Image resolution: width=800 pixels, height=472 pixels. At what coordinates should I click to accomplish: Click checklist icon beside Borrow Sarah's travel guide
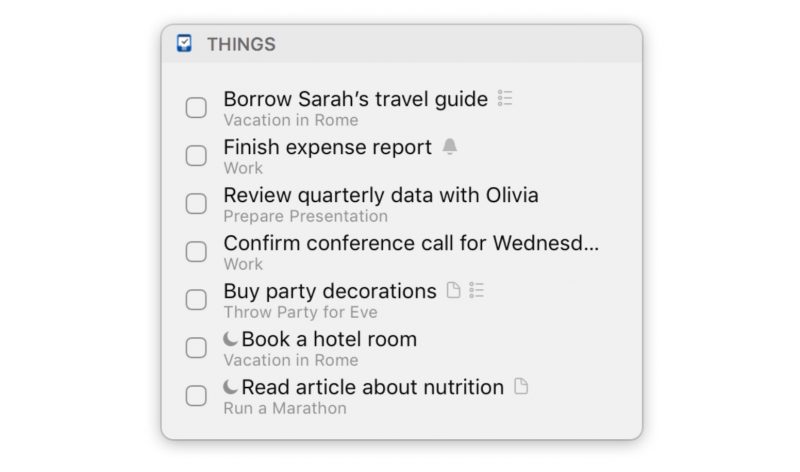[505, 98]
